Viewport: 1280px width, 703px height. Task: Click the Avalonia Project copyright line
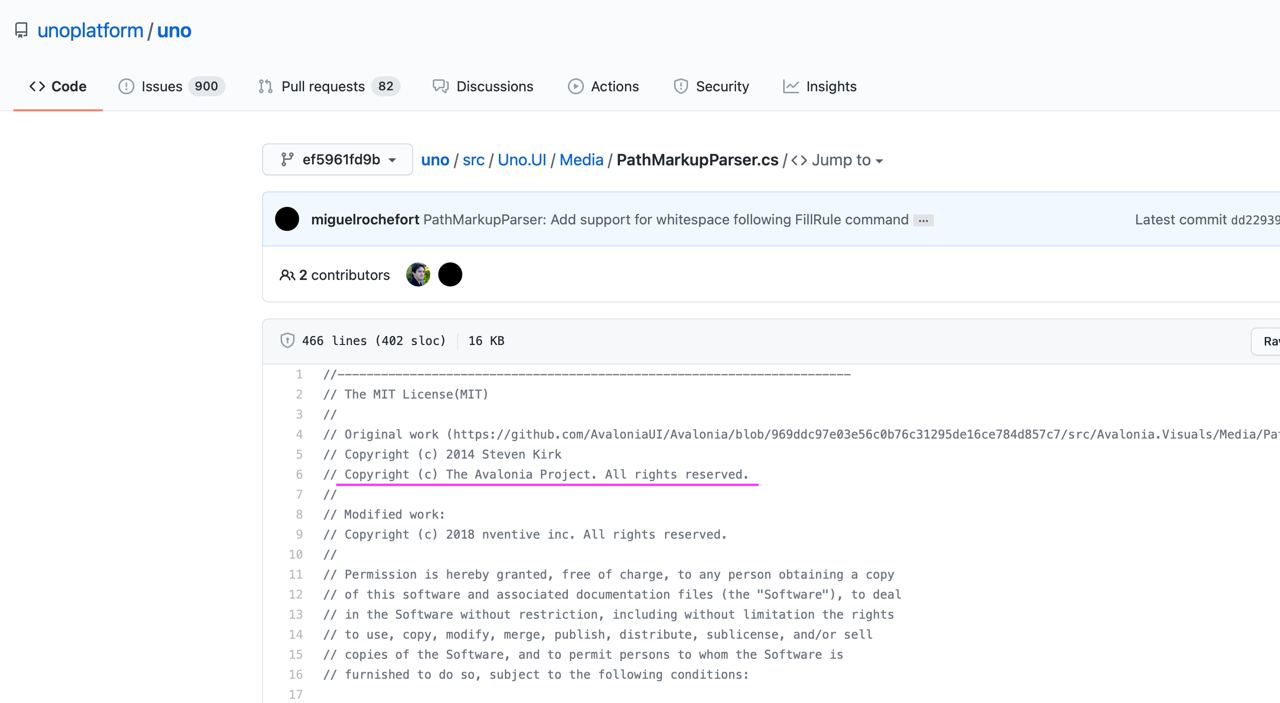click(536, 474)
